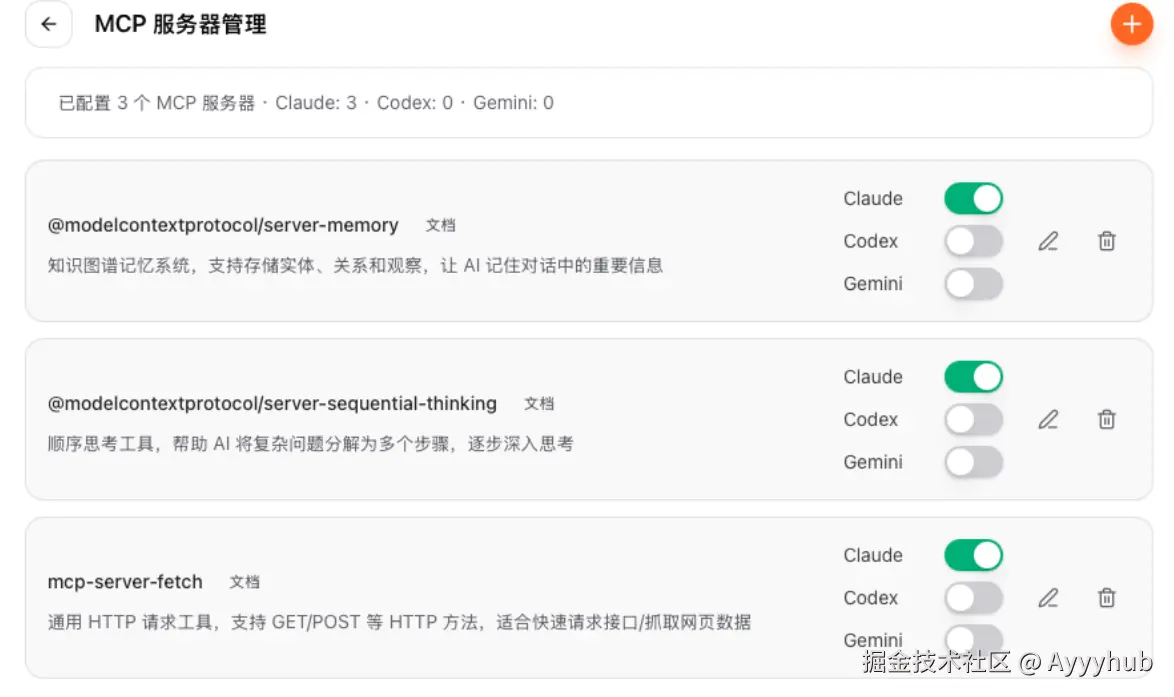This screenshot has width=1174, height=697.
Task: Enable Gemini for server-sequential-thinking
Action: click(973, 462)
